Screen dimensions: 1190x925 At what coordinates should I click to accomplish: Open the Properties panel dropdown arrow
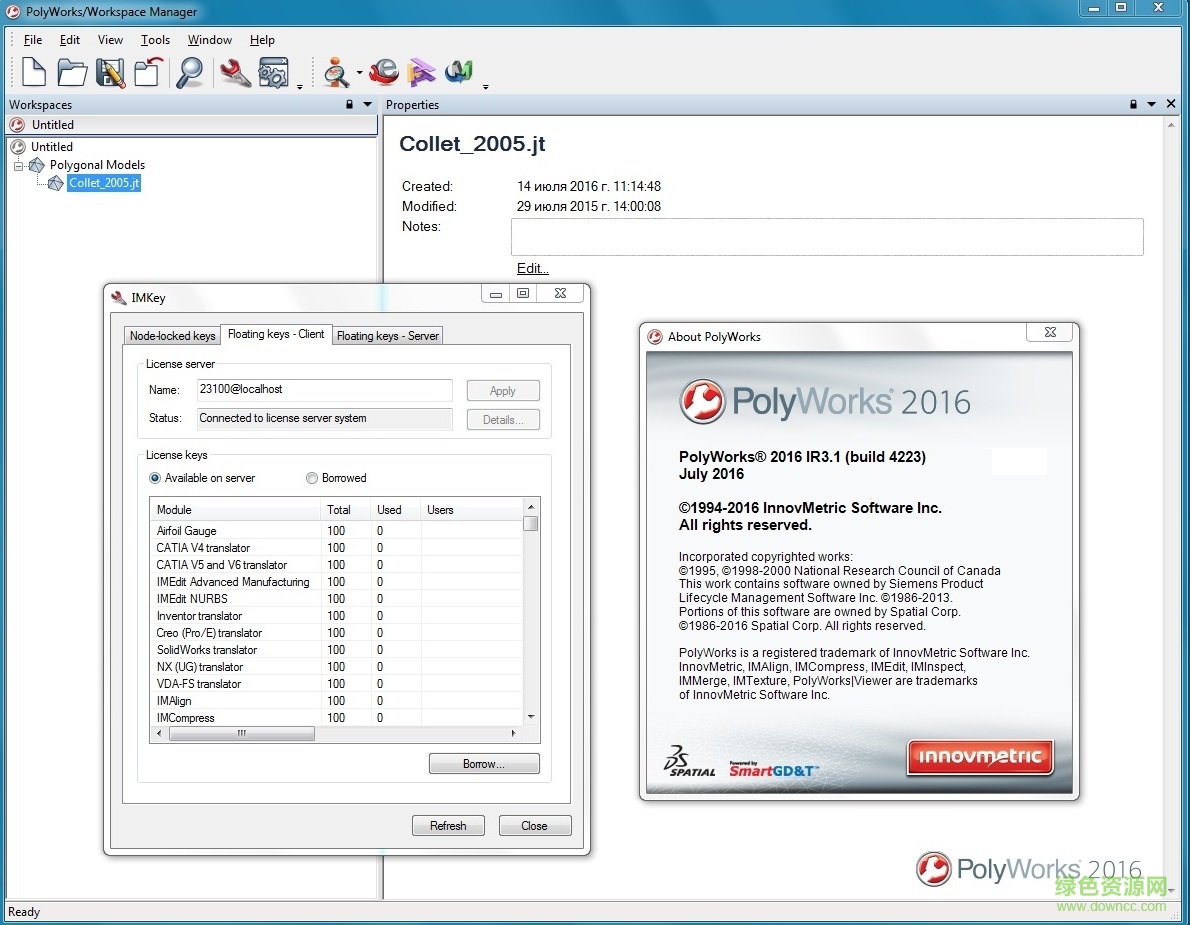tap(1151, 104)
